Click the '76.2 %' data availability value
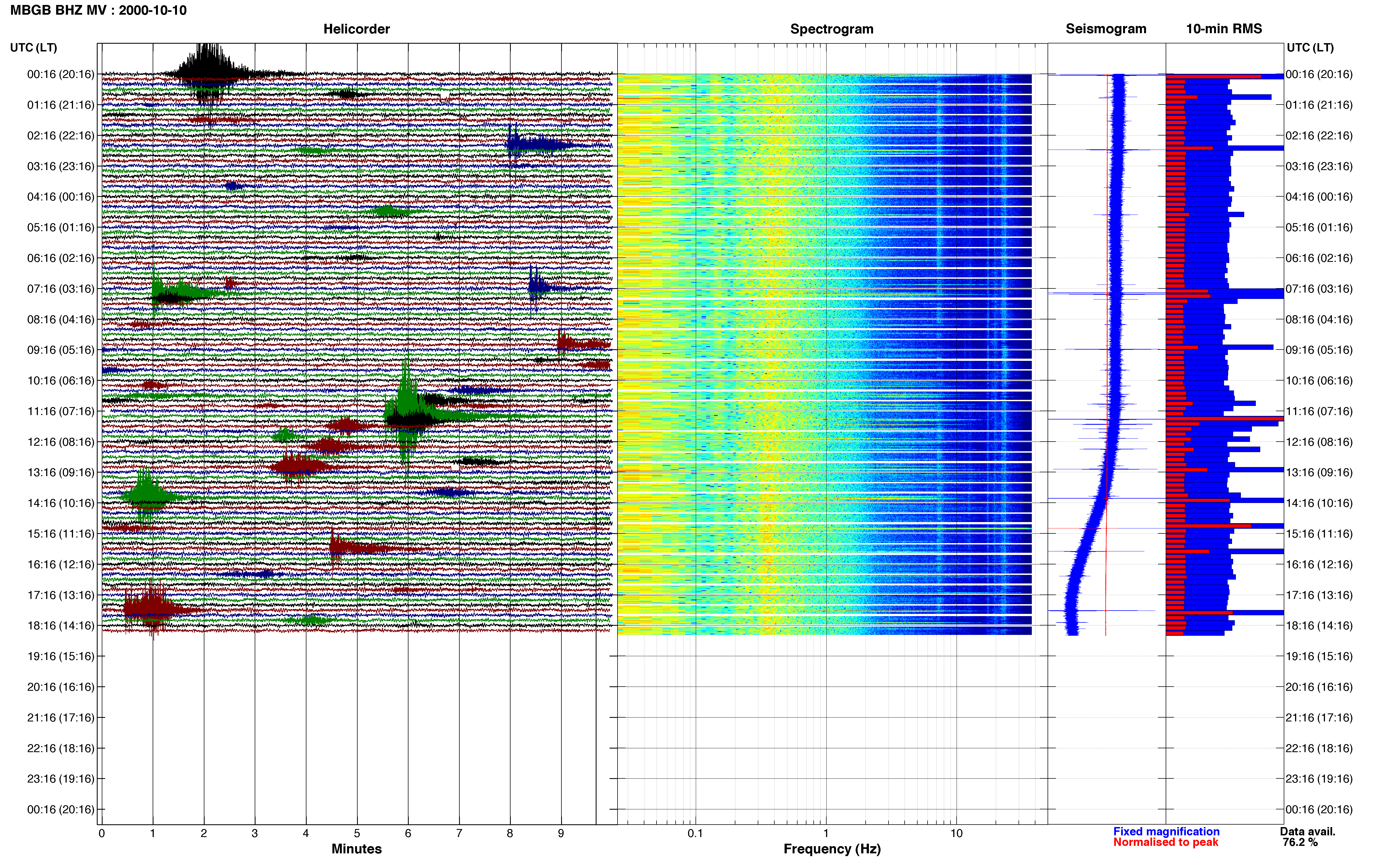The width and height of the screenshot is (1388, 868). pos(1300,843)
